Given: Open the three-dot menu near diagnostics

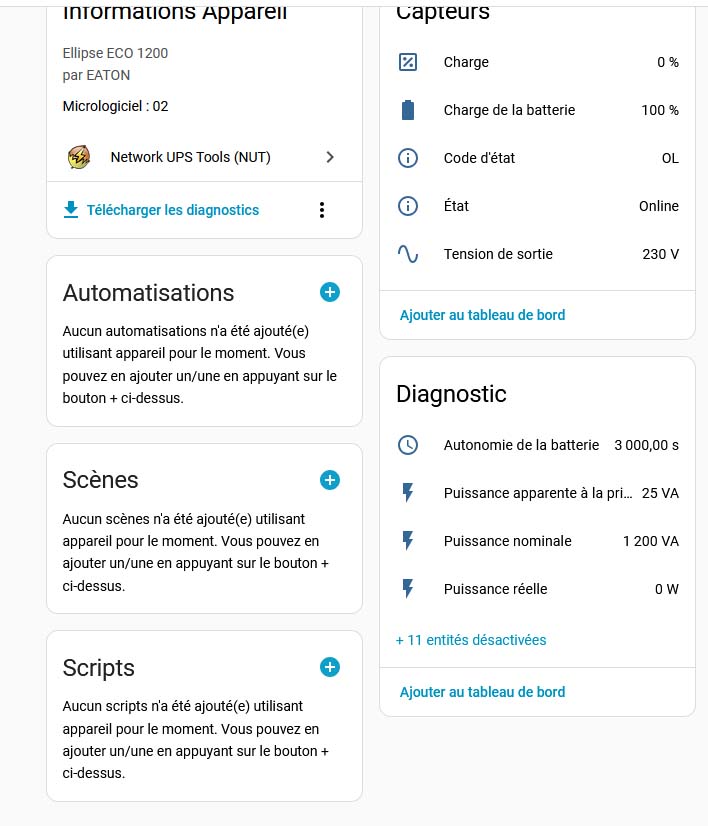Looking at the screenshot, I should pos(321,210).
